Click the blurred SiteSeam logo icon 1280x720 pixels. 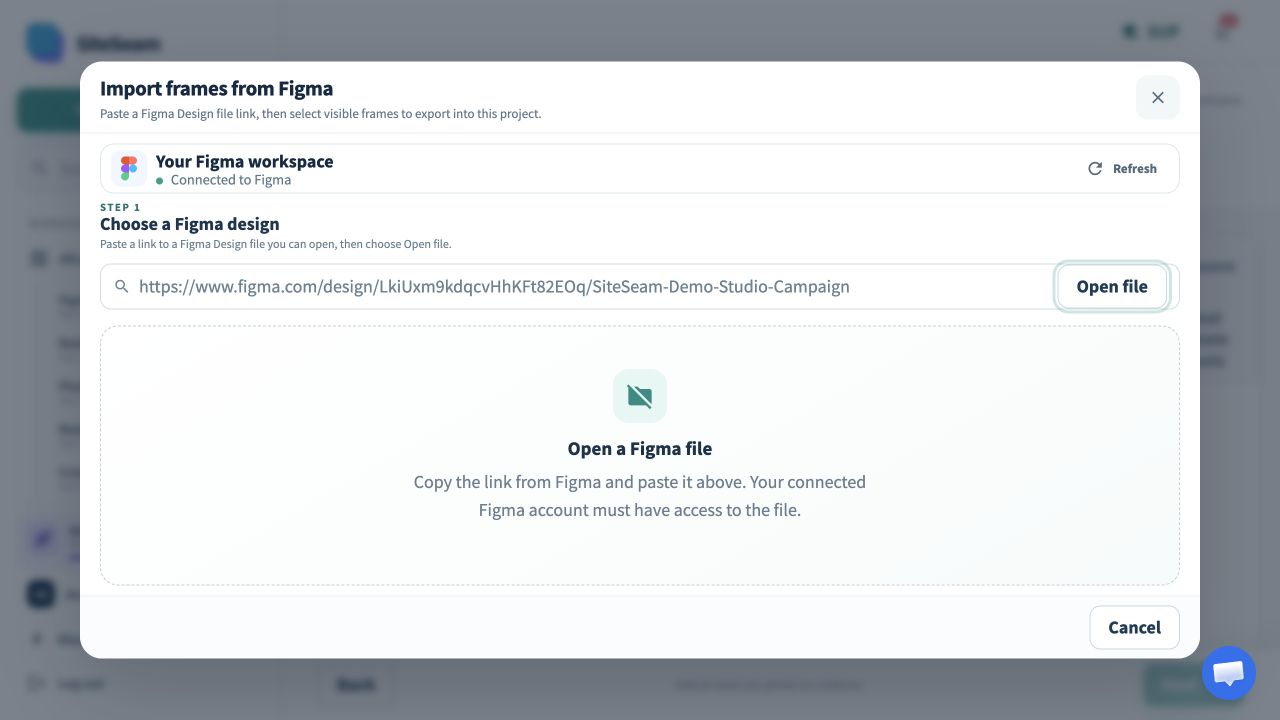coord(44,43)
